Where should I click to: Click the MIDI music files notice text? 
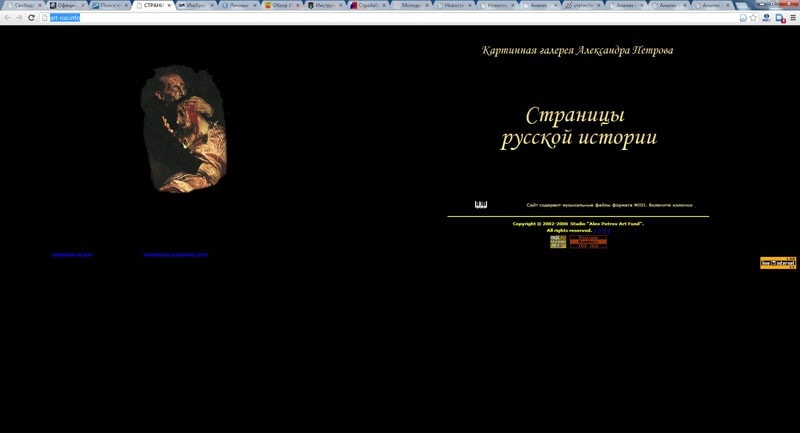click(x=610, y=205)
